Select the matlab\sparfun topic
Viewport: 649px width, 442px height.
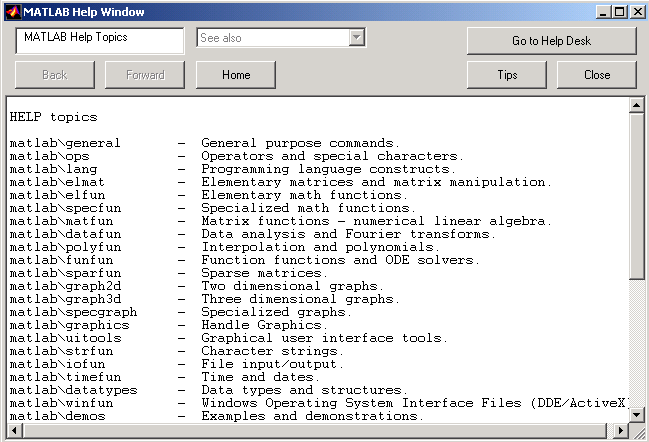tap(65, 273)
